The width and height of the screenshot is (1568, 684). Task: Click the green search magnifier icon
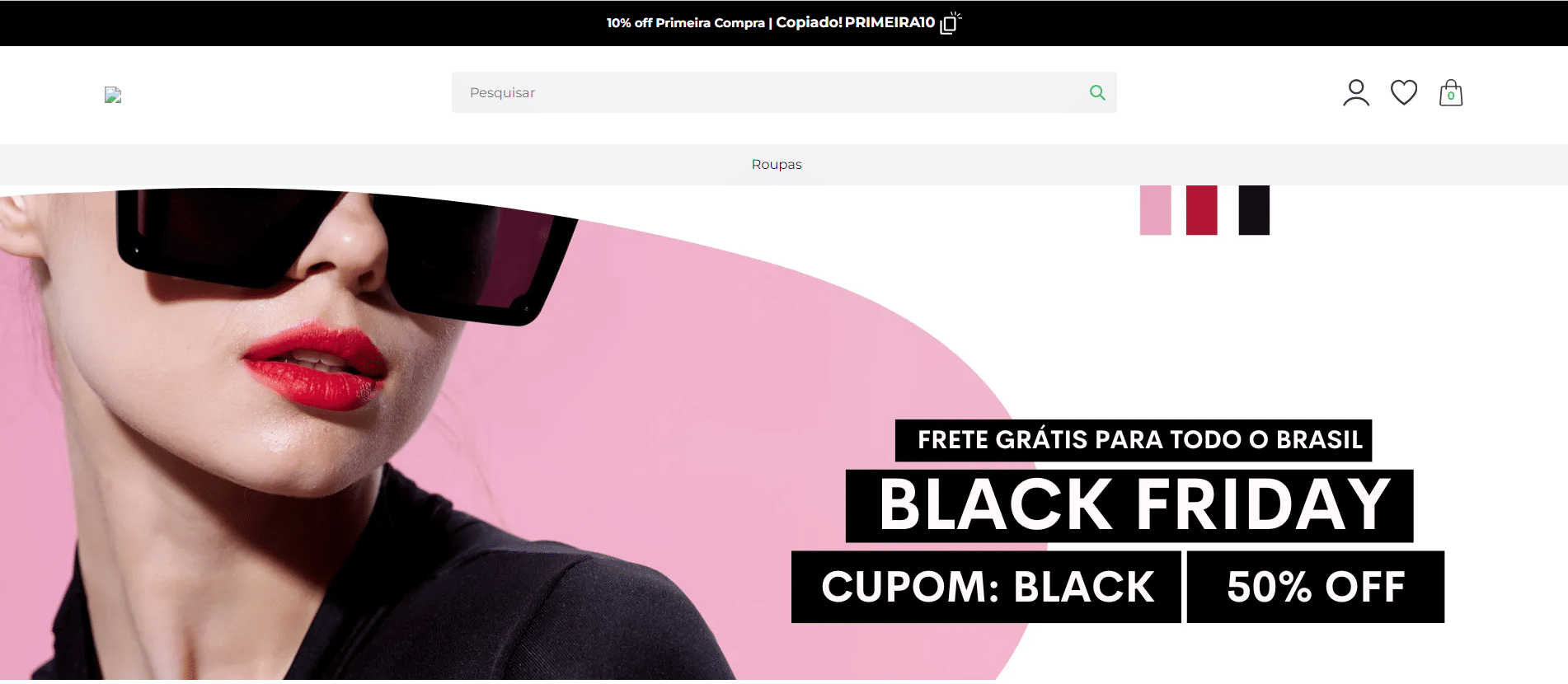coord(1097,92)
